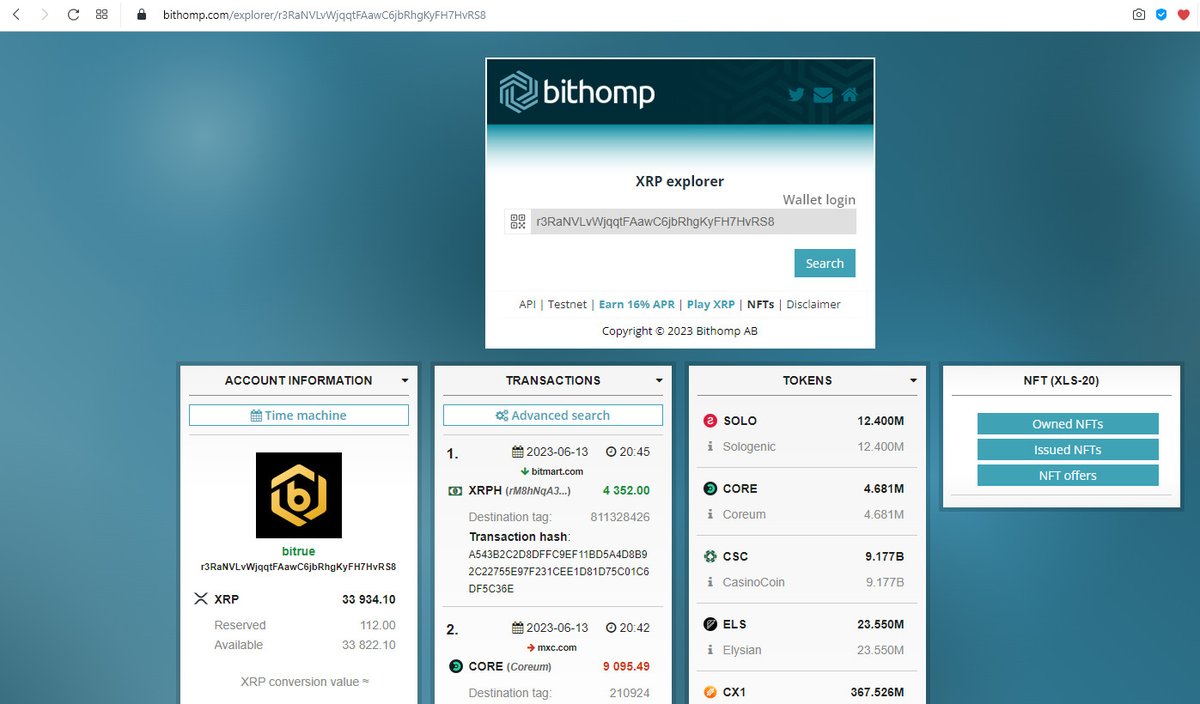Click the info icon next to Elysian
This screenshot has height=704, width=1200.
point(710,651)
